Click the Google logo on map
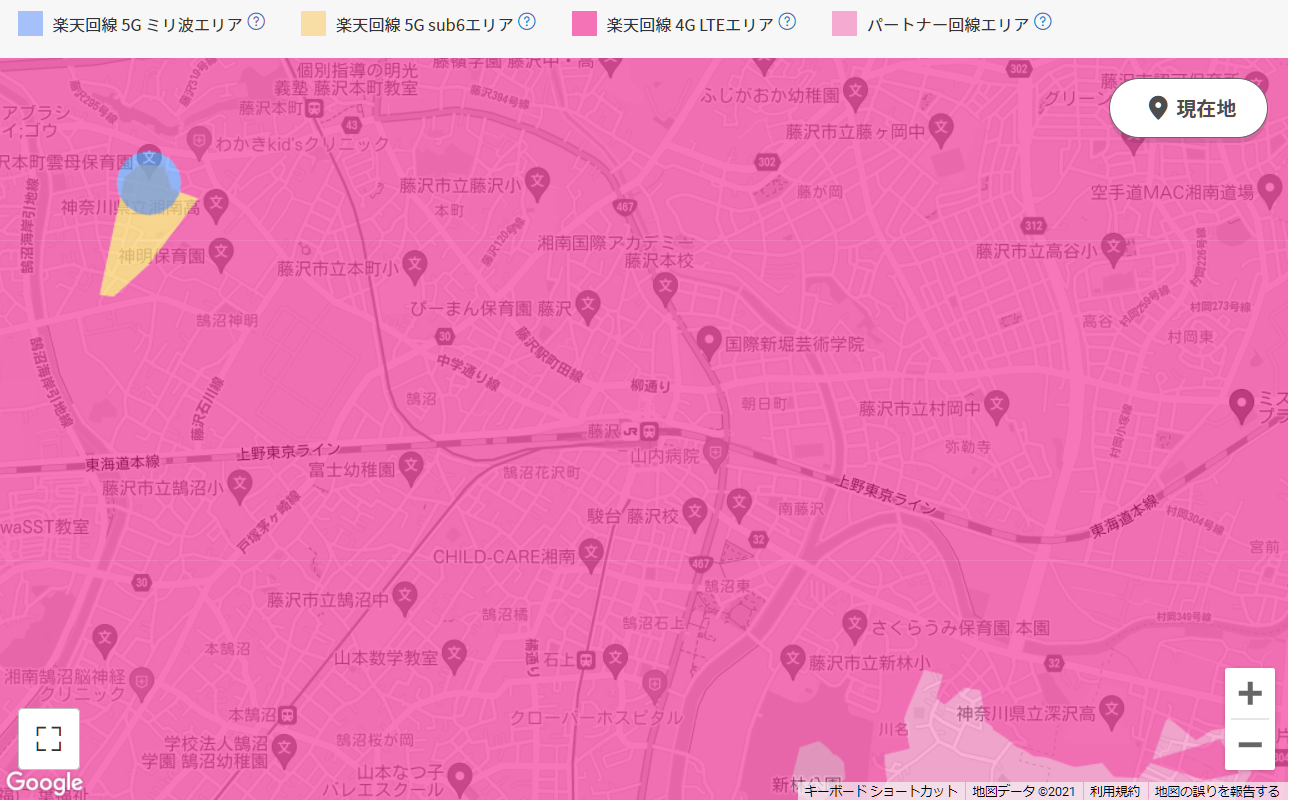 [44, 782]
